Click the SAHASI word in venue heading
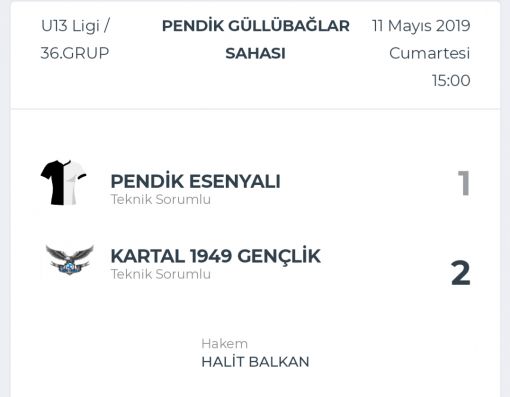This screenshot has height=397, width=510. 256,53
